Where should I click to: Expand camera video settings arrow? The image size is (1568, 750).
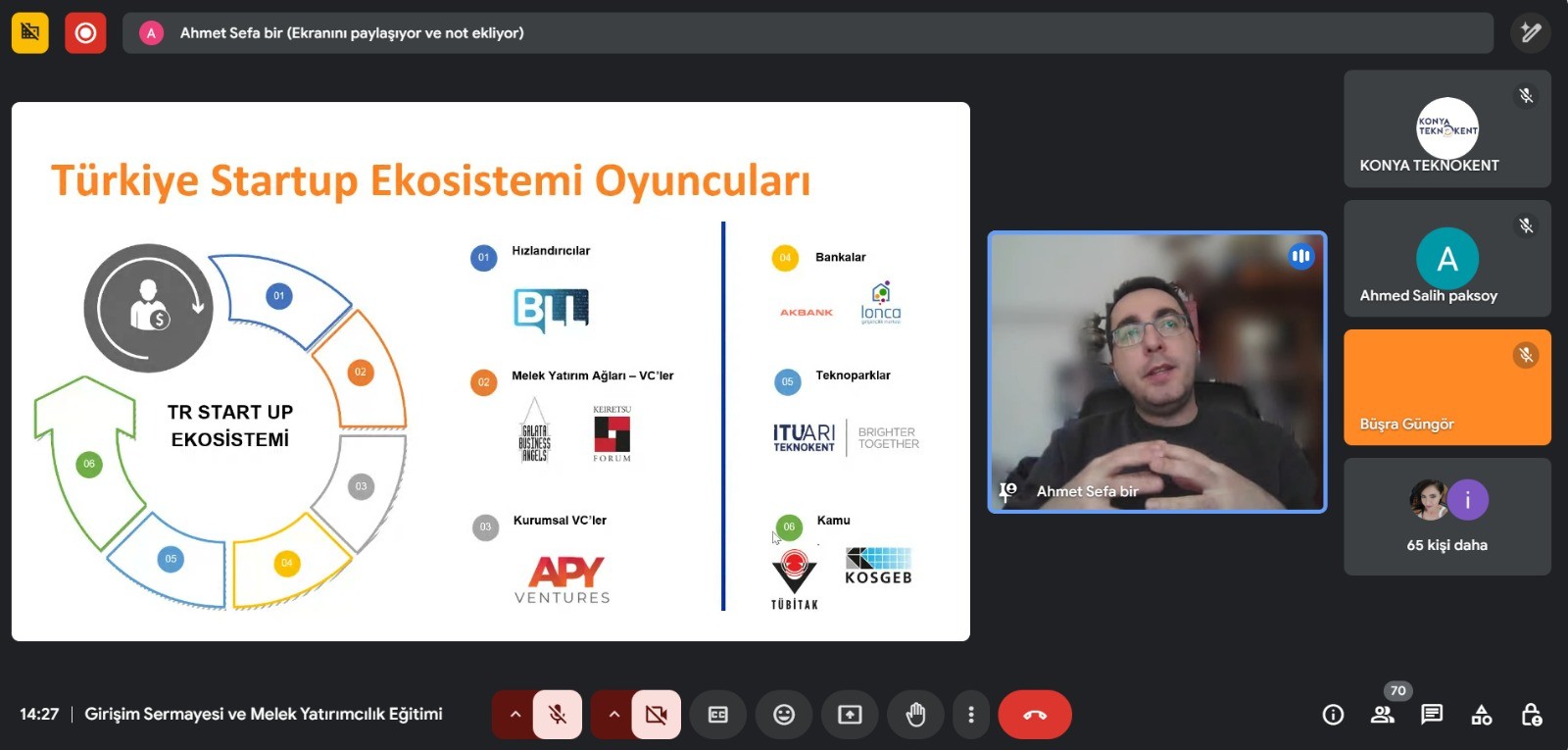click(x=613, y=715)
